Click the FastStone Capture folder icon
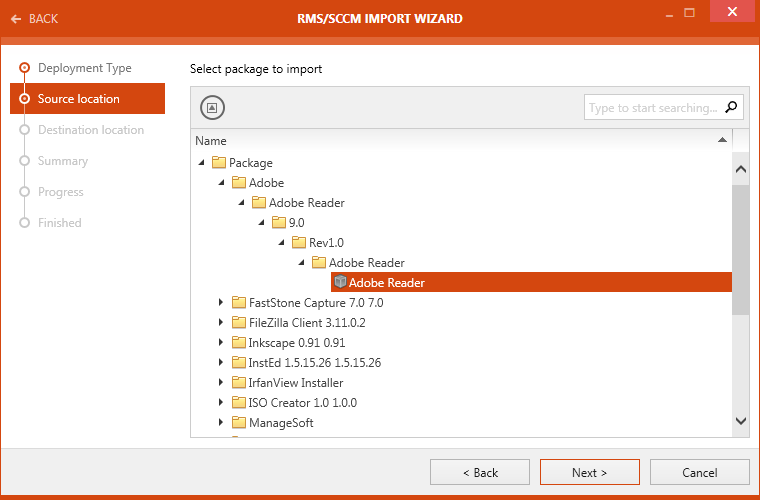This screenshot has height=500, width=760. [x=238, y=303]
